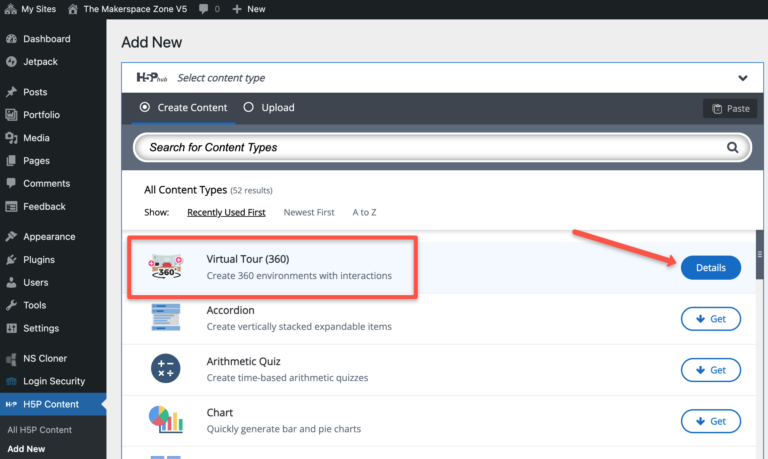The height and width of the screenshot is (459, 768).
Task: Sort content types by Newest First
Action: coord(308,212)
